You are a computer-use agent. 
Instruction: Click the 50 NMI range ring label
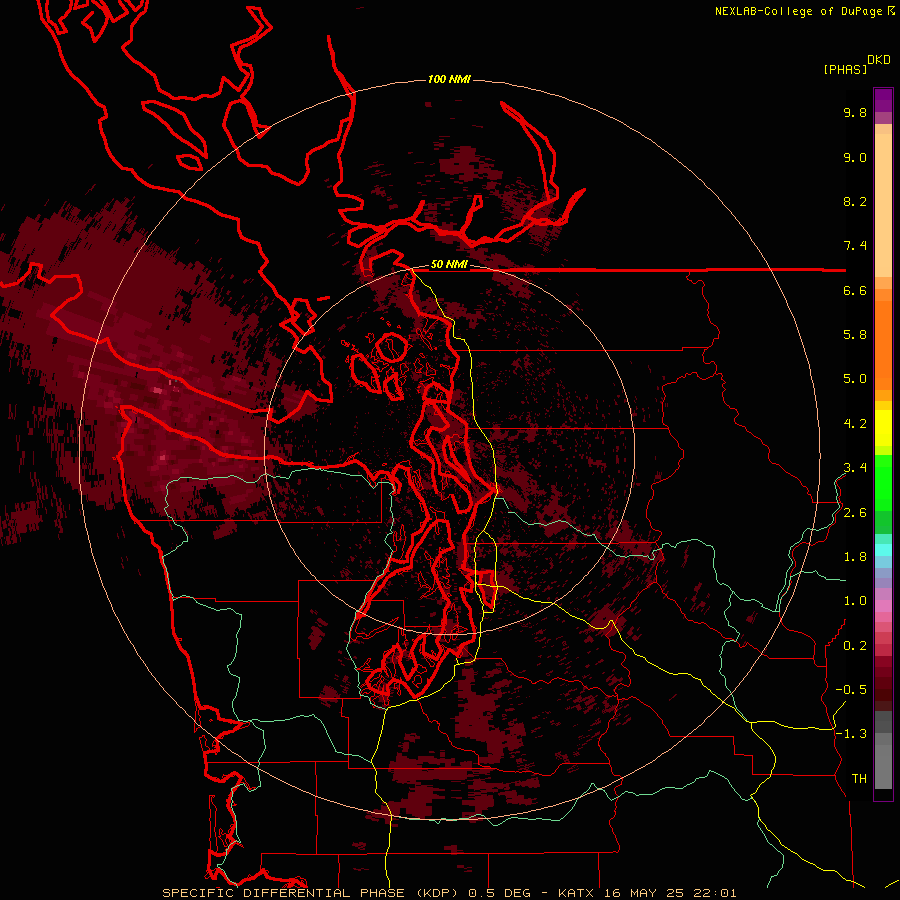click(x=449, y=265)
